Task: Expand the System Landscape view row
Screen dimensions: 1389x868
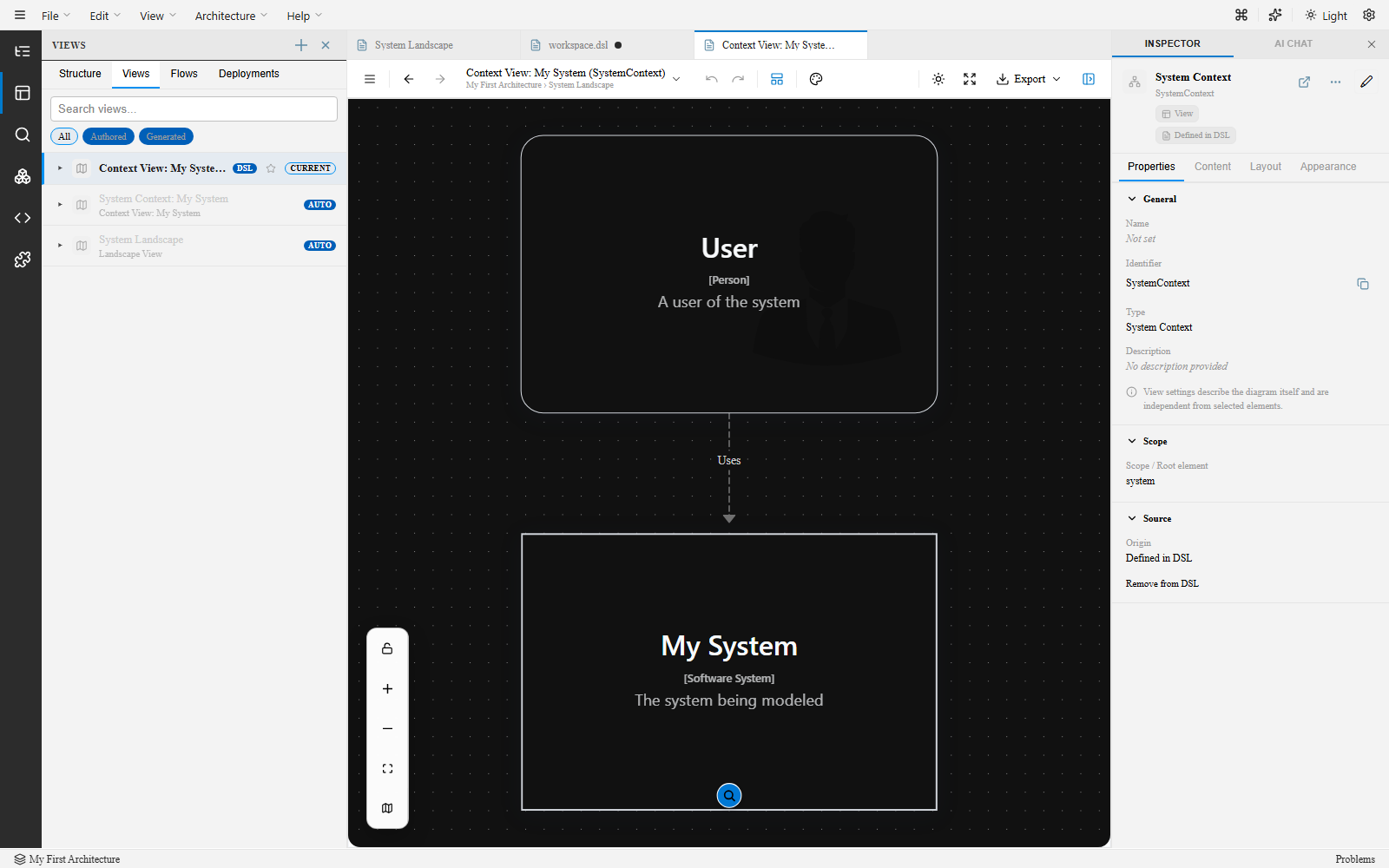Action: click(60, 246)
